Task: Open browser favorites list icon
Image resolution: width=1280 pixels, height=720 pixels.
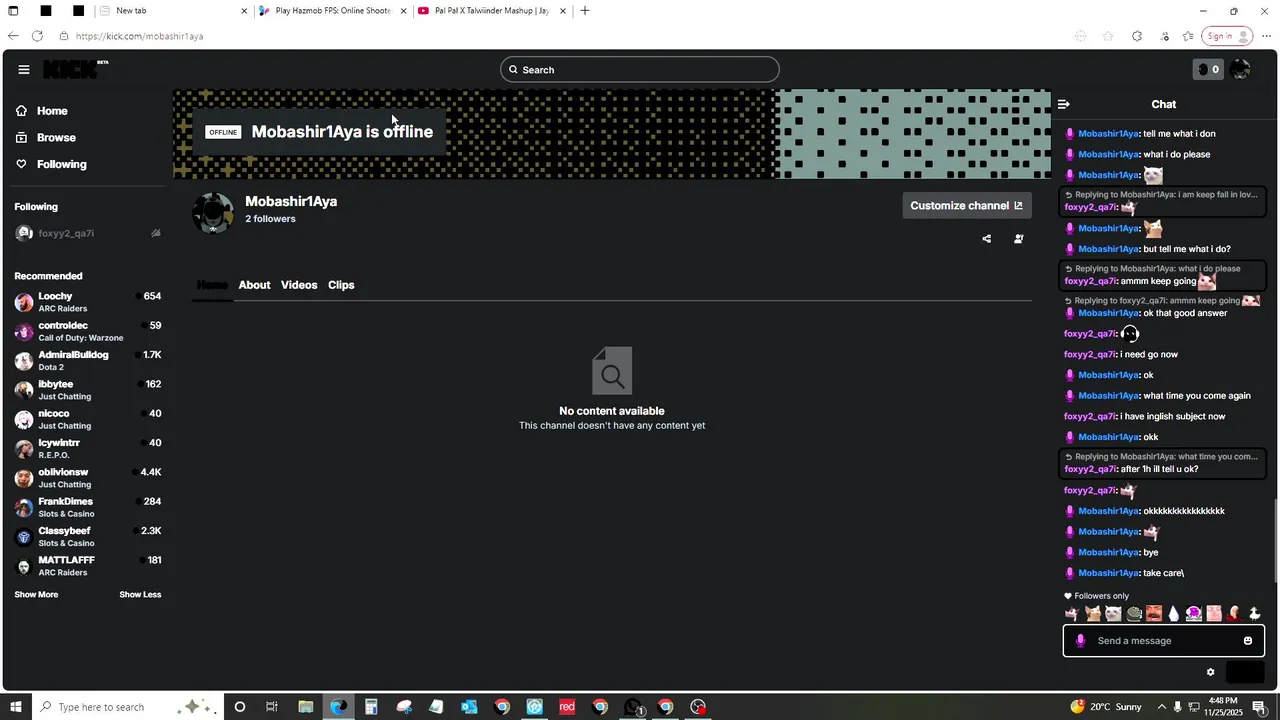Action: pyautogui.click(x=1188, y=36)
